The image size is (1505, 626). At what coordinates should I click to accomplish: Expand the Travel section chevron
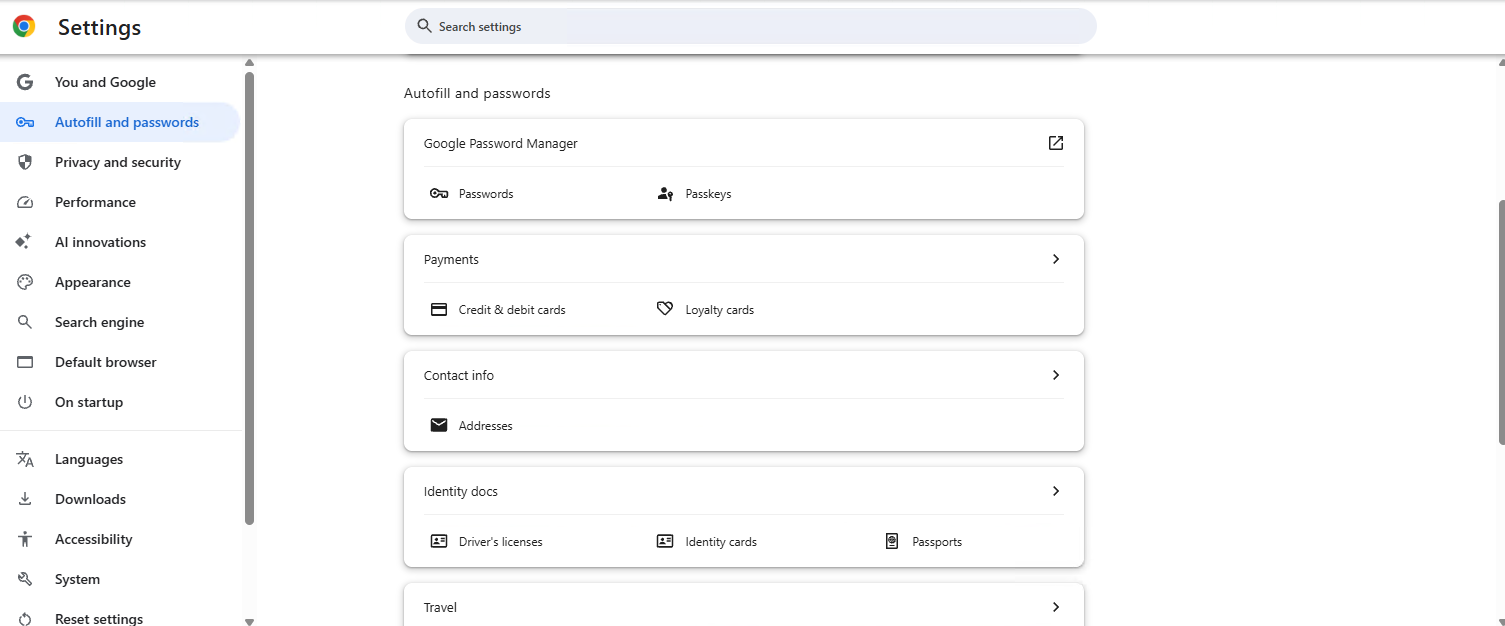pyautogui.click(x=1056, y=607)
